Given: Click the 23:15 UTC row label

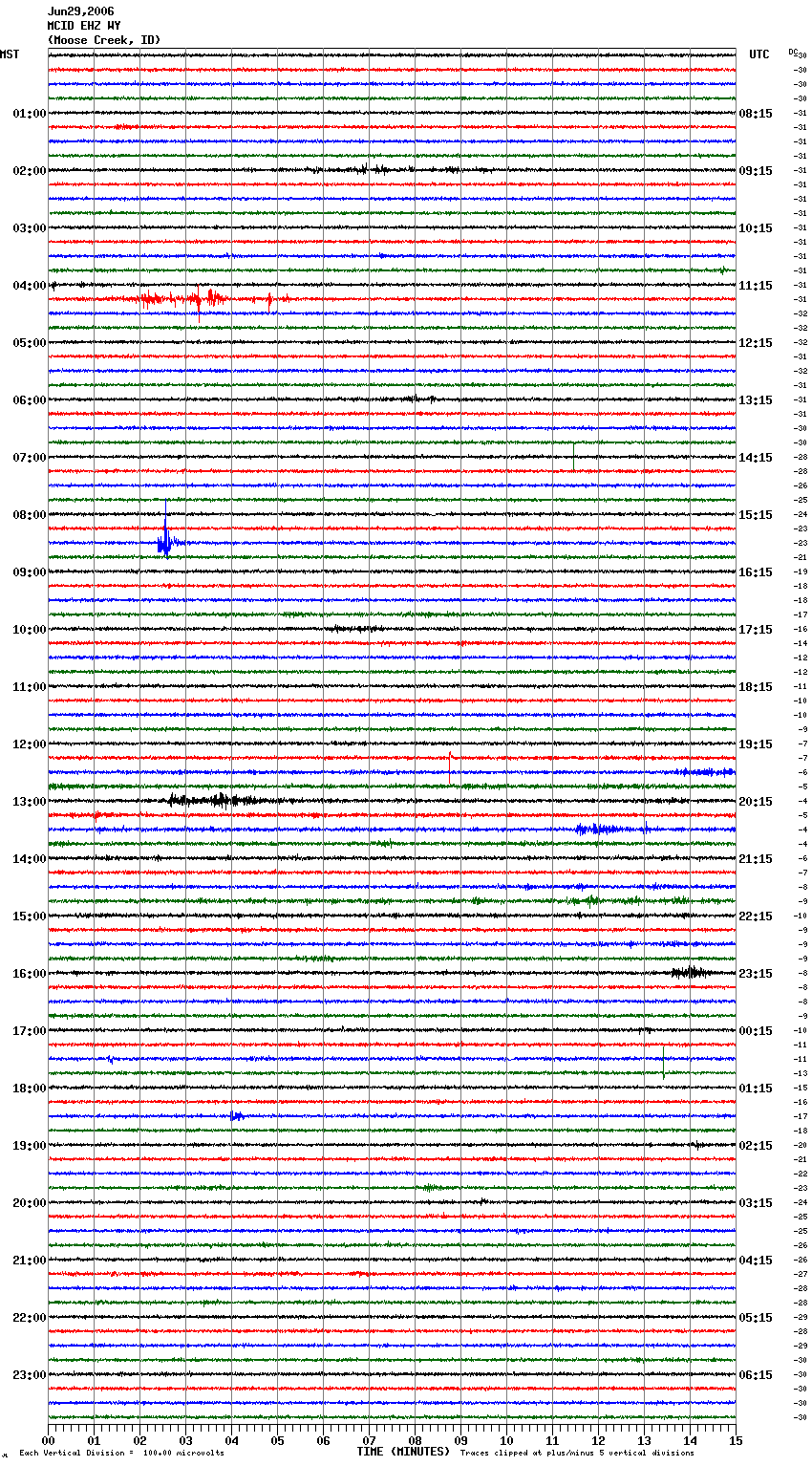Looking at the screenshot, I should tap(756, 974).
